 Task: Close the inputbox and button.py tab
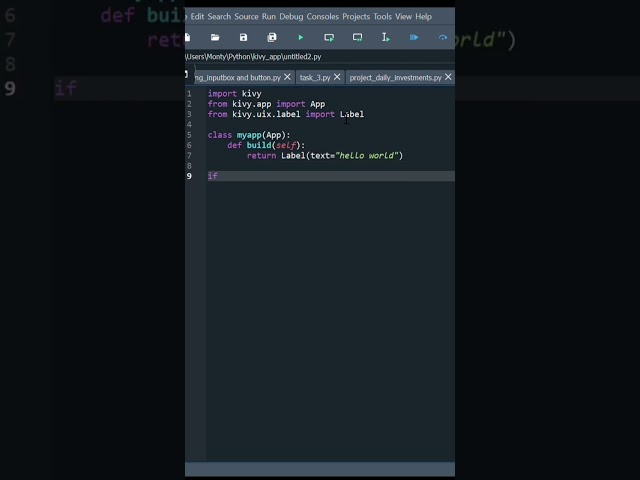pos(287,77)
